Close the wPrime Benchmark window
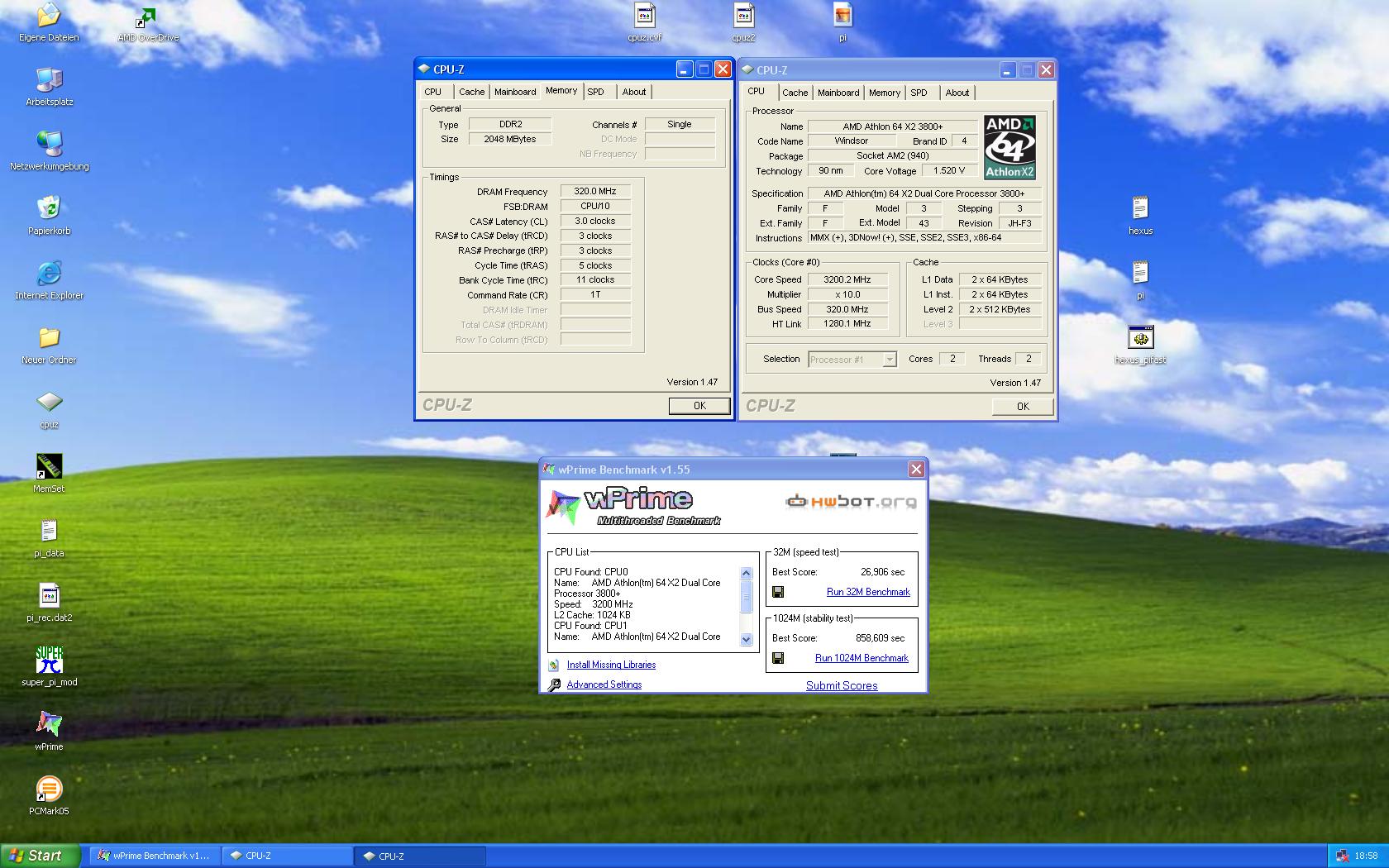 tap(916, 470)
